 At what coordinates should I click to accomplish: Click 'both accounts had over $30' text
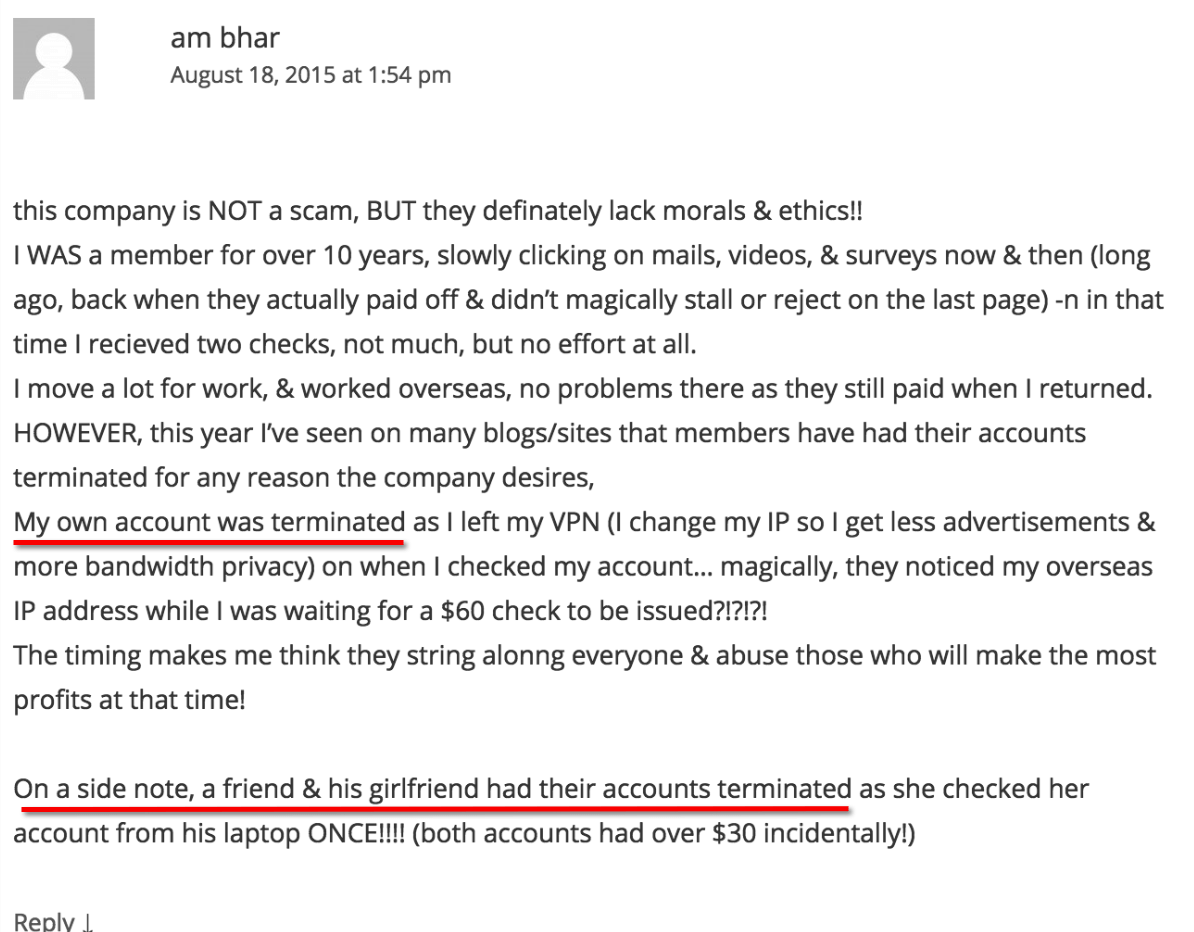[589, 834]
